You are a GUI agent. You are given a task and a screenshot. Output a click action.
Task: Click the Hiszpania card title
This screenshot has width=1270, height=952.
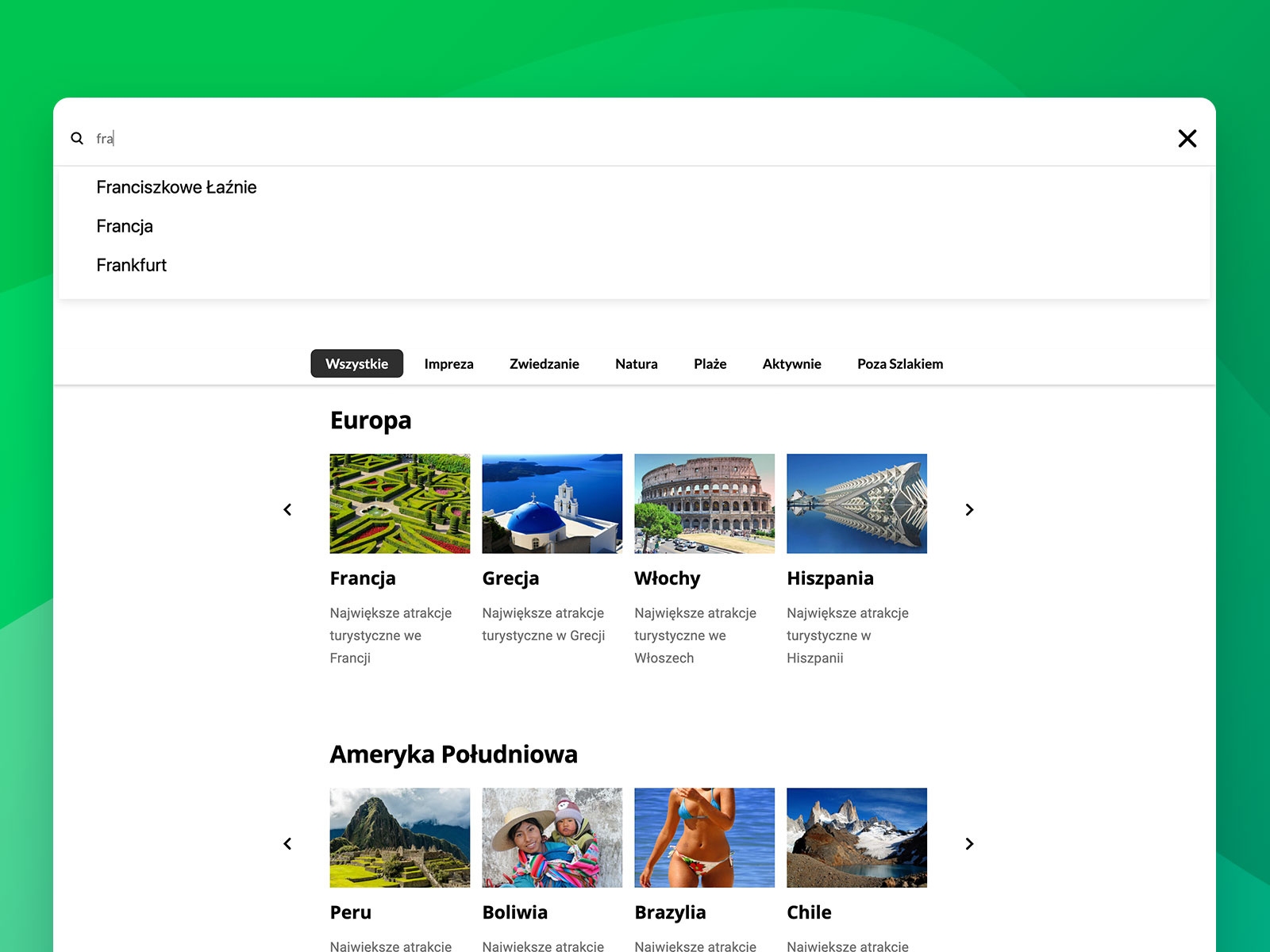click(x=830, y=578)
